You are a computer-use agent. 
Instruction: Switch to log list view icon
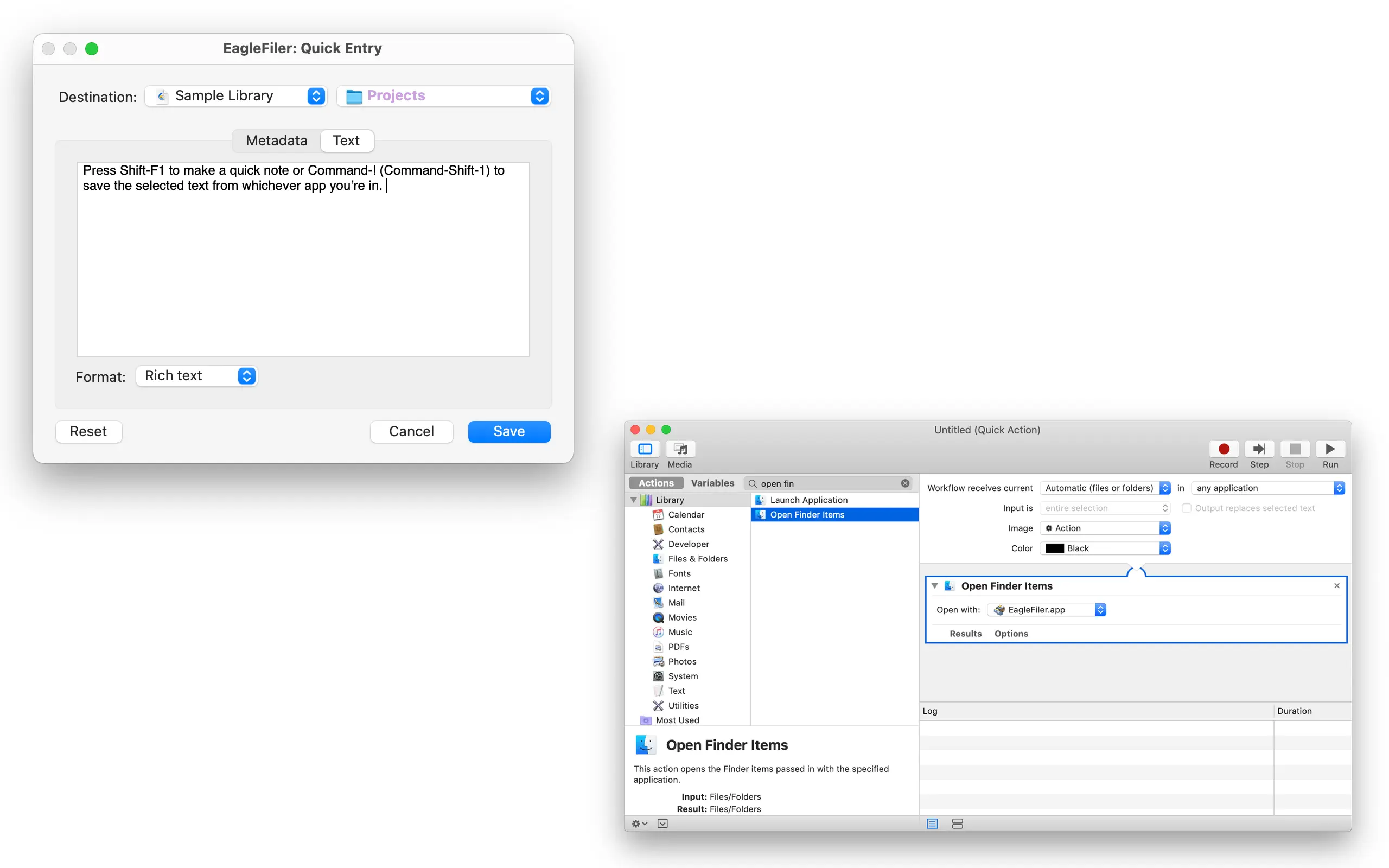point(932,824)
